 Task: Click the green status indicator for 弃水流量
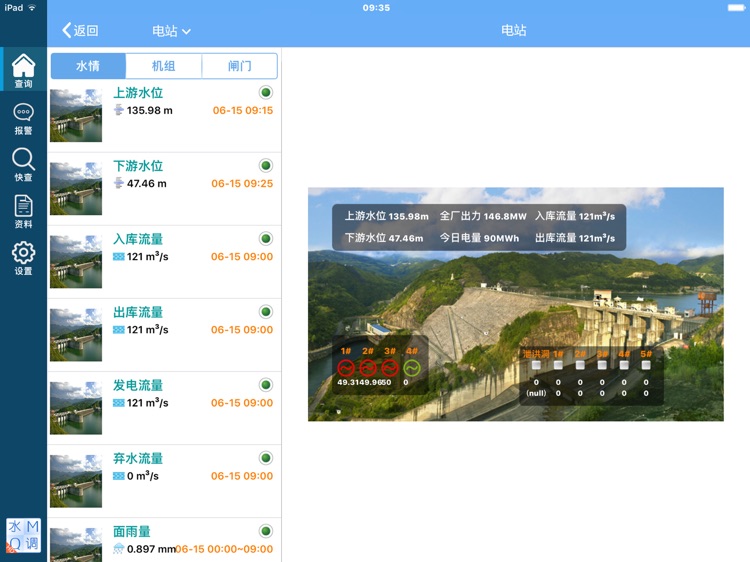(266, 458)
